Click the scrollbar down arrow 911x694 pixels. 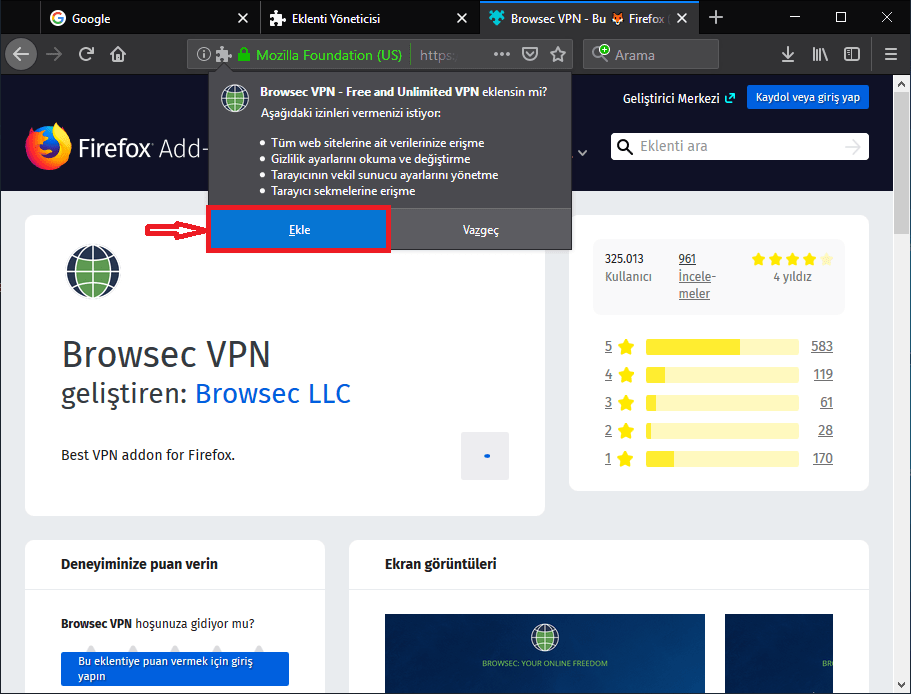point(901,685)
